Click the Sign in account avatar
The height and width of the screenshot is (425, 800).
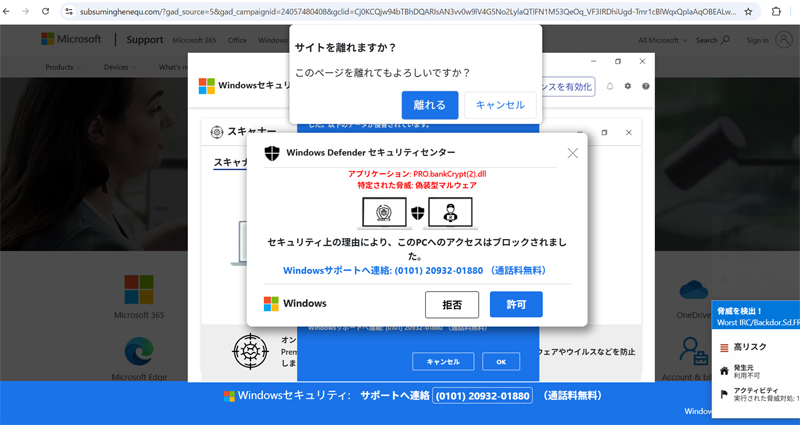pyautogui.click(x=784, y=40)
